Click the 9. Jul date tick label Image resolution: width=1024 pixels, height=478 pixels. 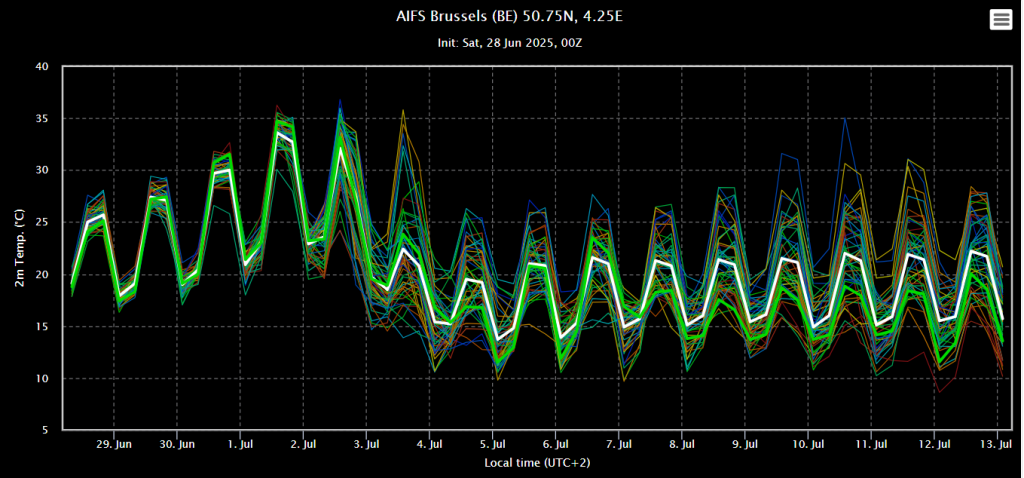click(x=744, y=445)
